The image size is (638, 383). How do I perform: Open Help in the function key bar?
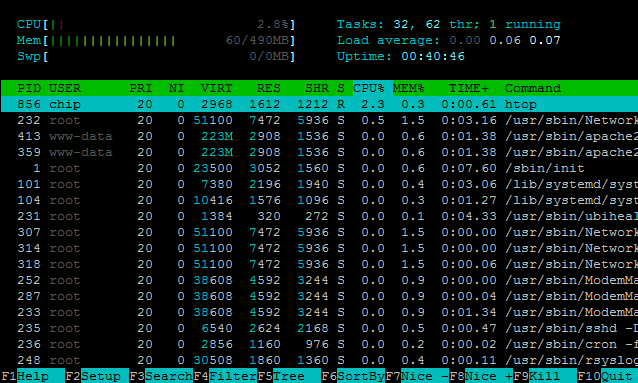(x=40, y=376)
